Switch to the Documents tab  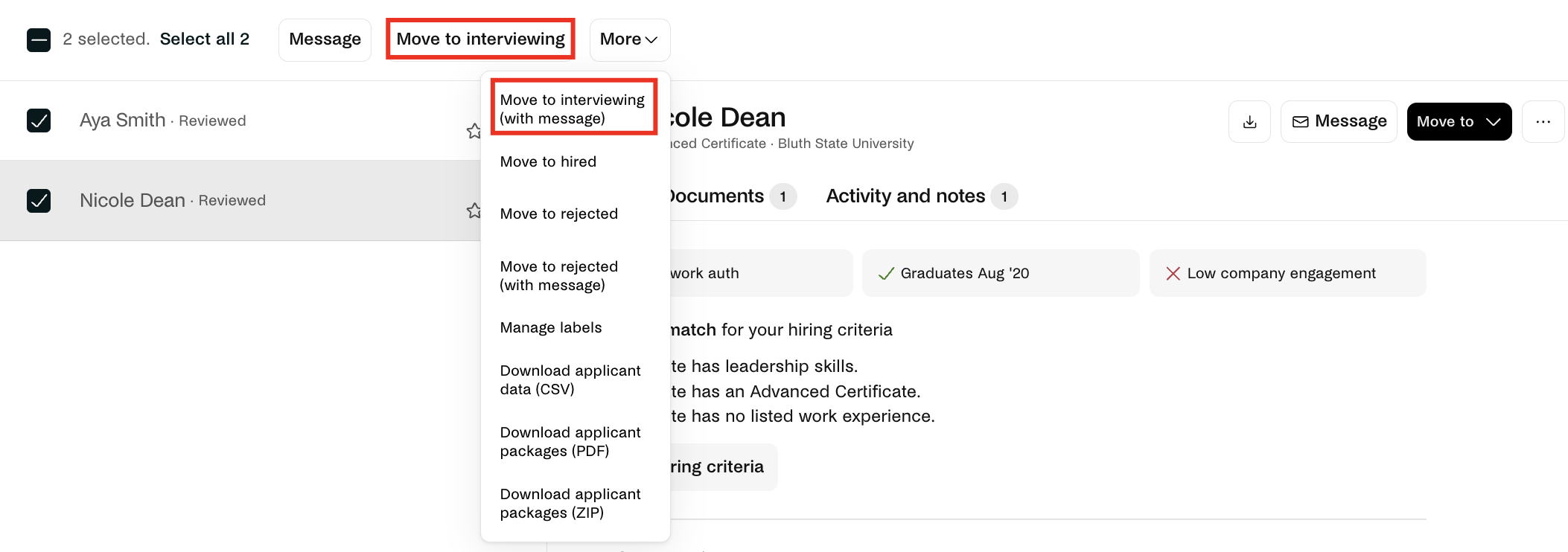pyautogui.click(x=731, y=196)
